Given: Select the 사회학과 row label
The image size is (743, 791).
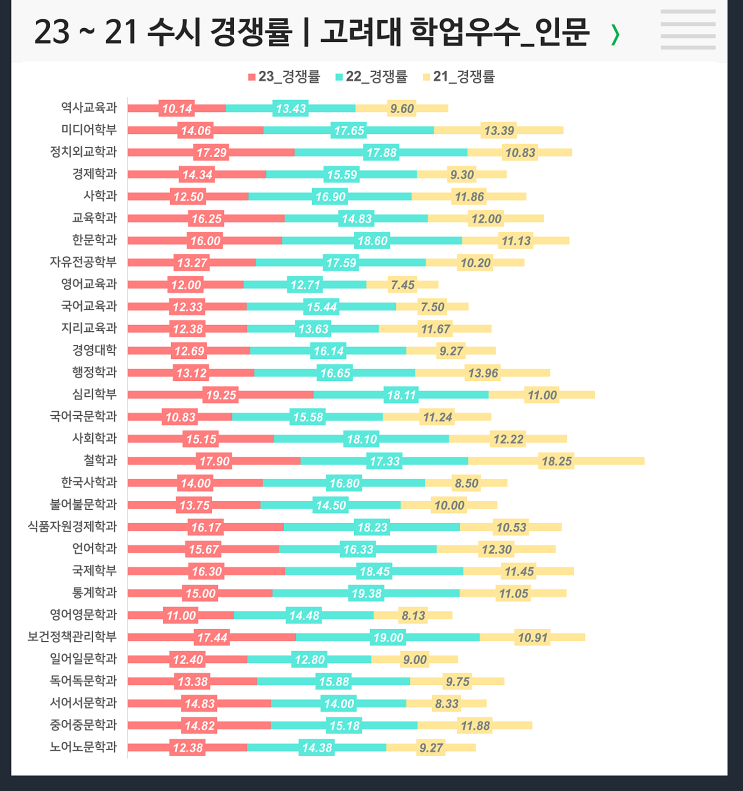Looking at the screenshot, I should 94,438.
